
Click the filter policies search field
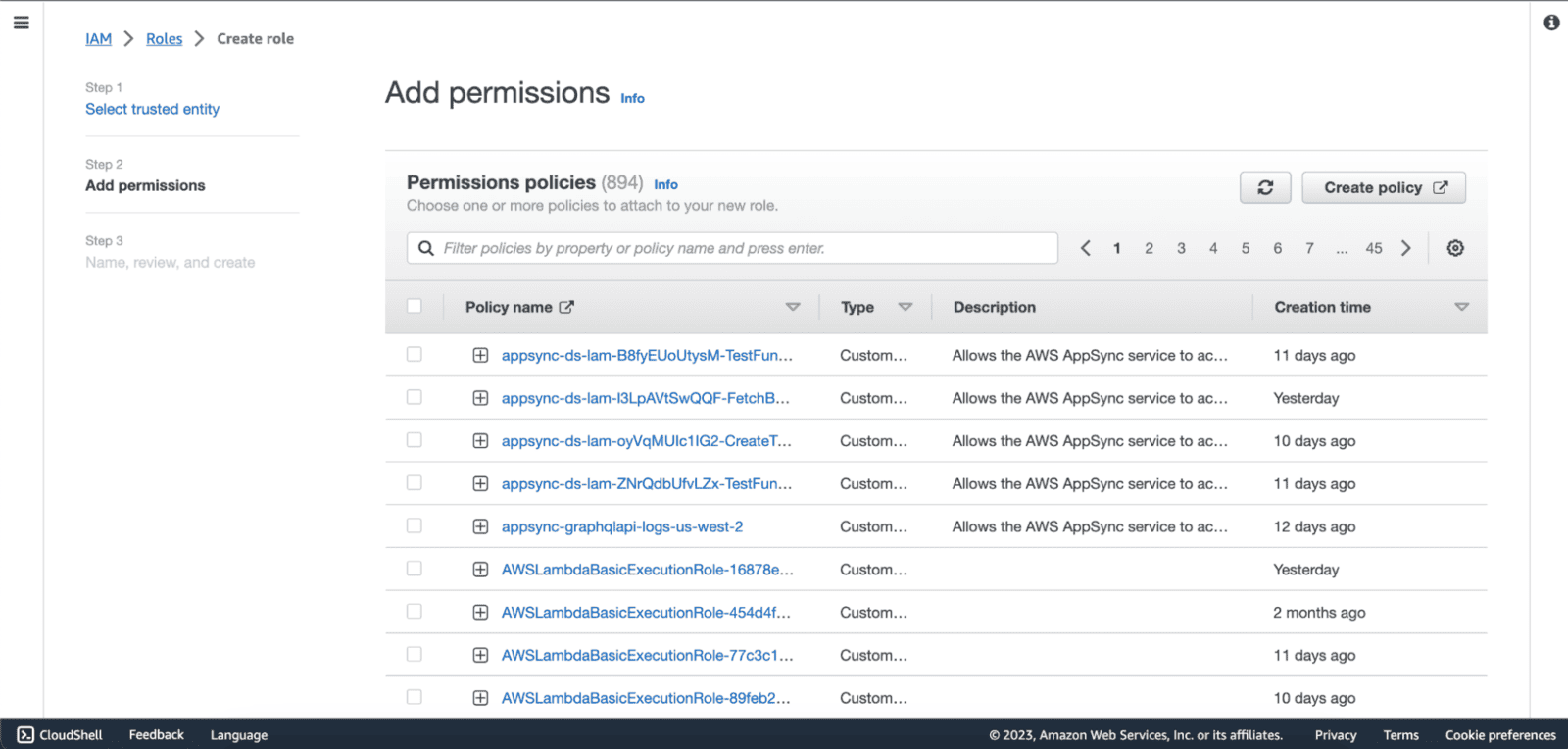click(745, 248)
